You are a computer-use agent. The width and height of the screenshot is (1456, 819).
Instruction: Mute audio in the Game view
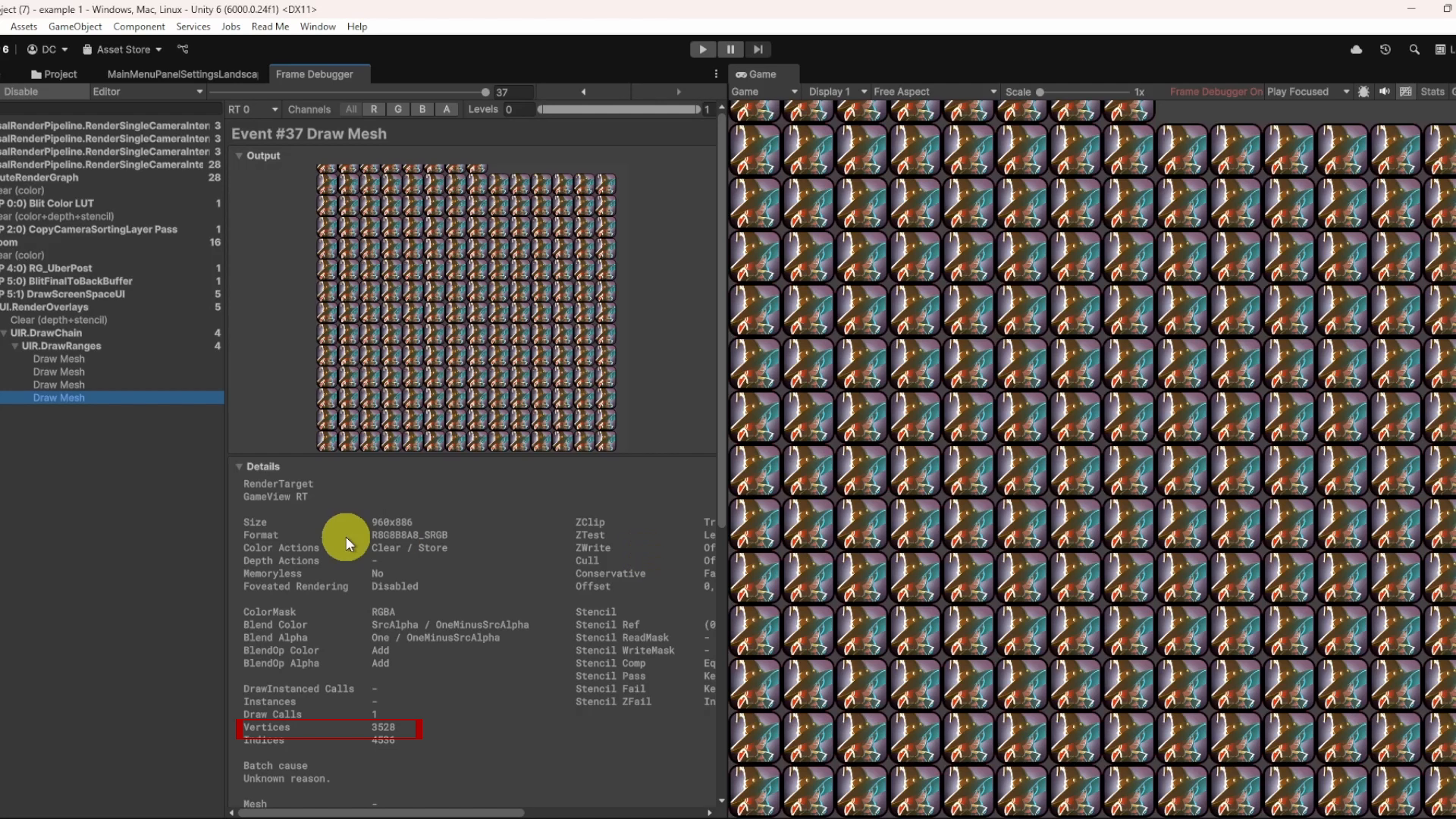point(1384,91)
